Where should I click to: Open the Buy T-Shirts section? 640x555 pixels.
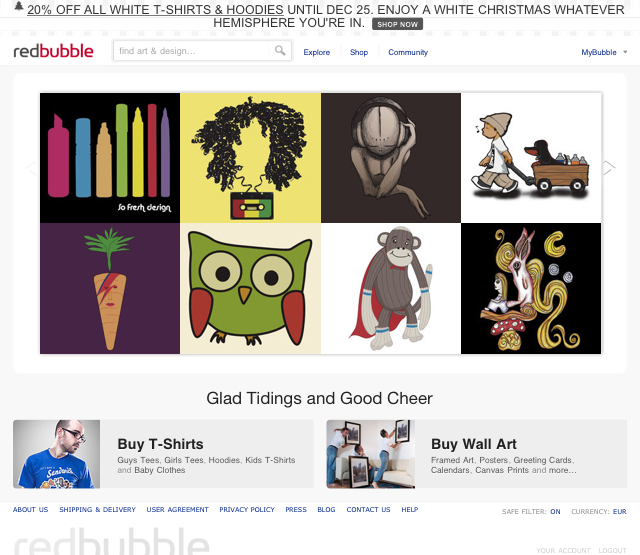coord(163,454)
